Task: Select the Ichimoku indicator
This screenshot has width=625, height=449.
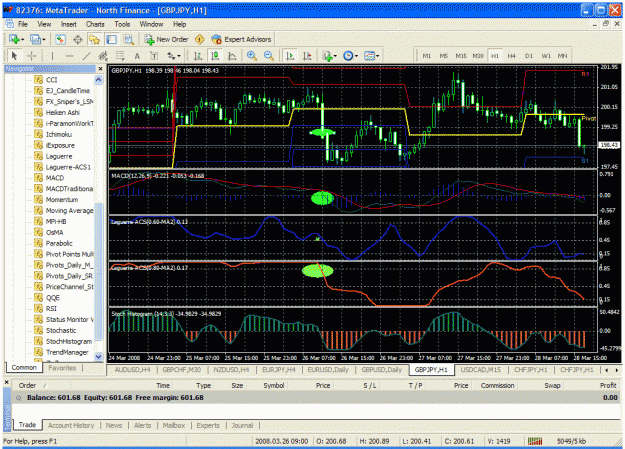Action: [x=59, y=134]
